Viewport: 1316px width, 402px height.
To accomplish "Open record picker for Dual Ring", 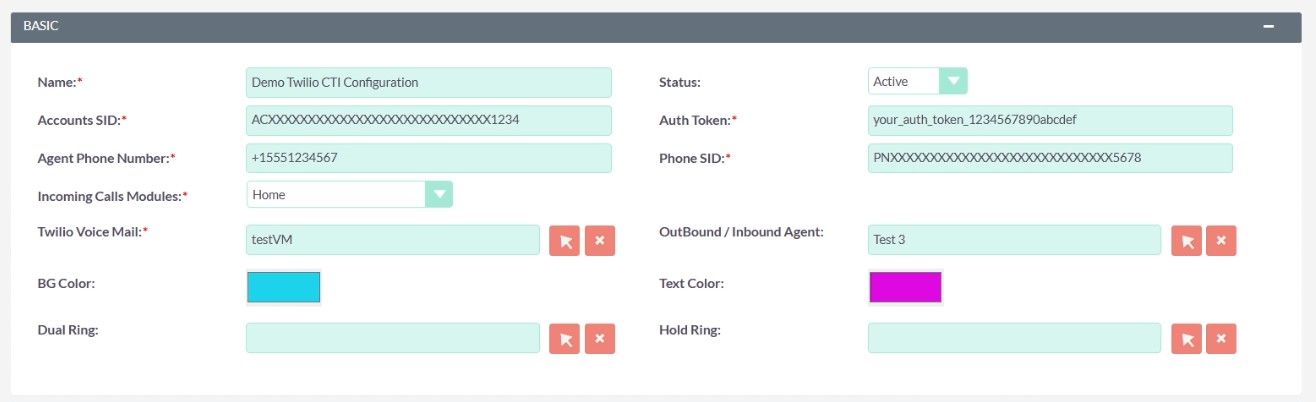I will 565,338.
